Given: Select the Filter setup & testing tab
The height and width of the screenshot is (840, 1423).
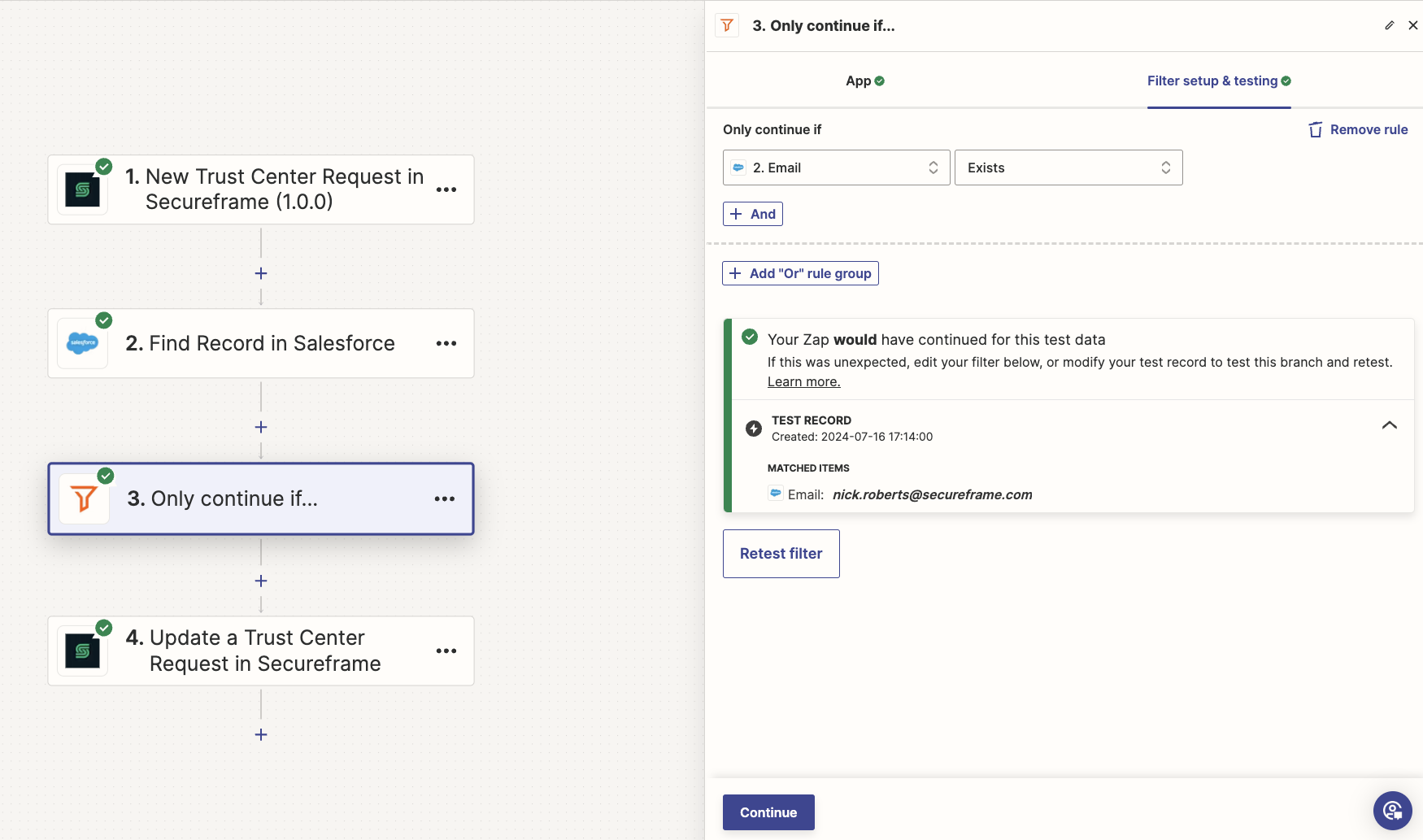Looking at the screenshot, I should (x=1219, y=81).
